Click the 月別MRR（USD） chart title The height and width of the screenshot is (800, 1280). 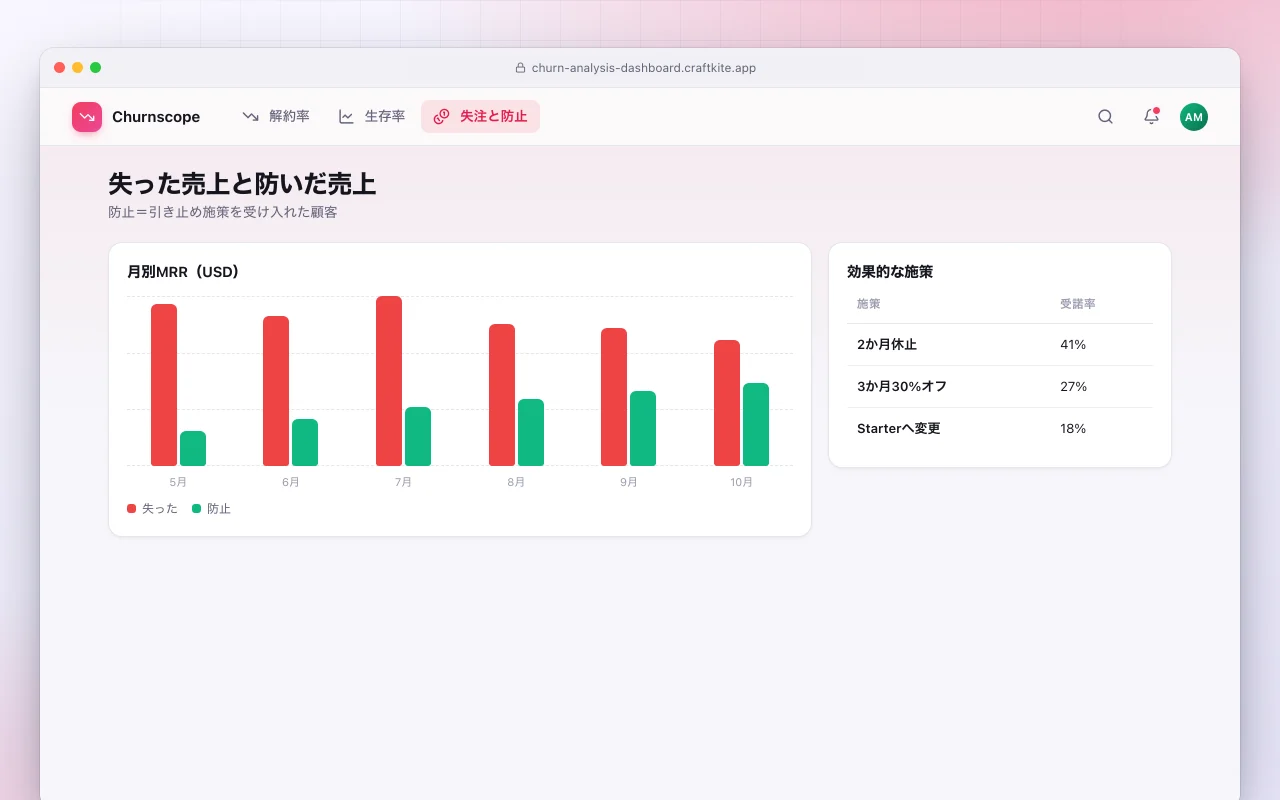(184, 272)
